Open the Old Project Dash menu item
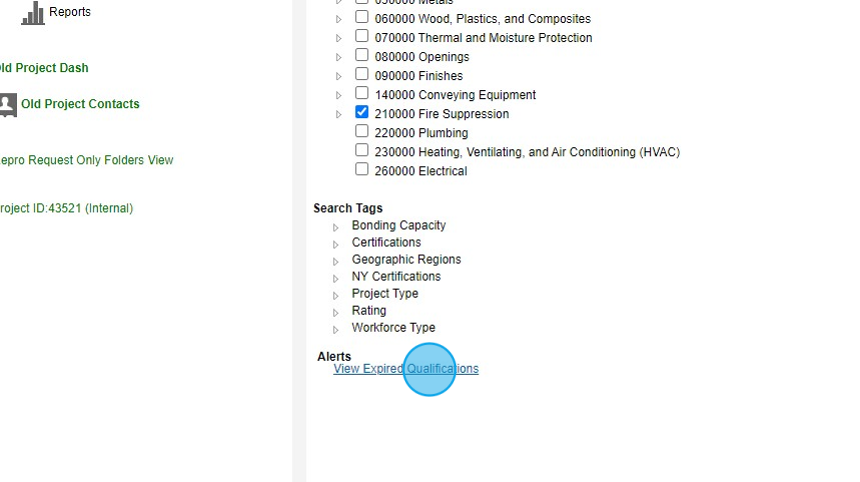This screenshot has width=860, height=482. click(44, 68)
